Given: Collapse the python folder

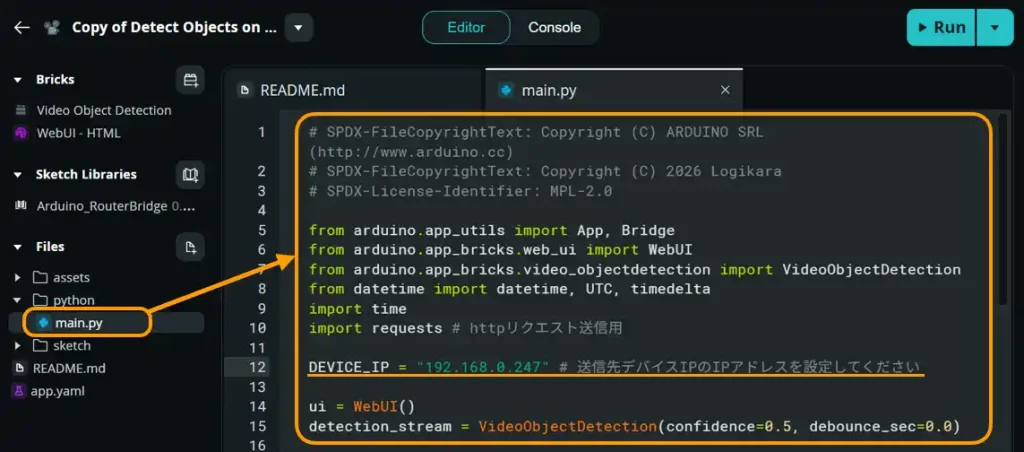Looking at the screenshot, I should [x=18, y=300].
